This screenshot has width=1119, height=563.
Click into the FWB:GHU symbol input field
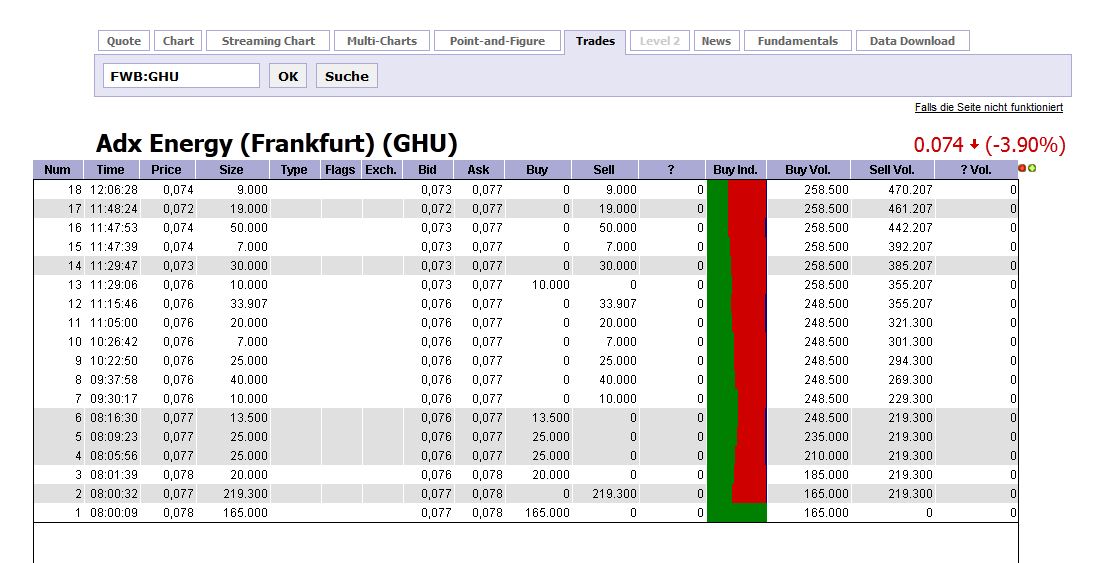pyautogui.click(x=180, y=76)
